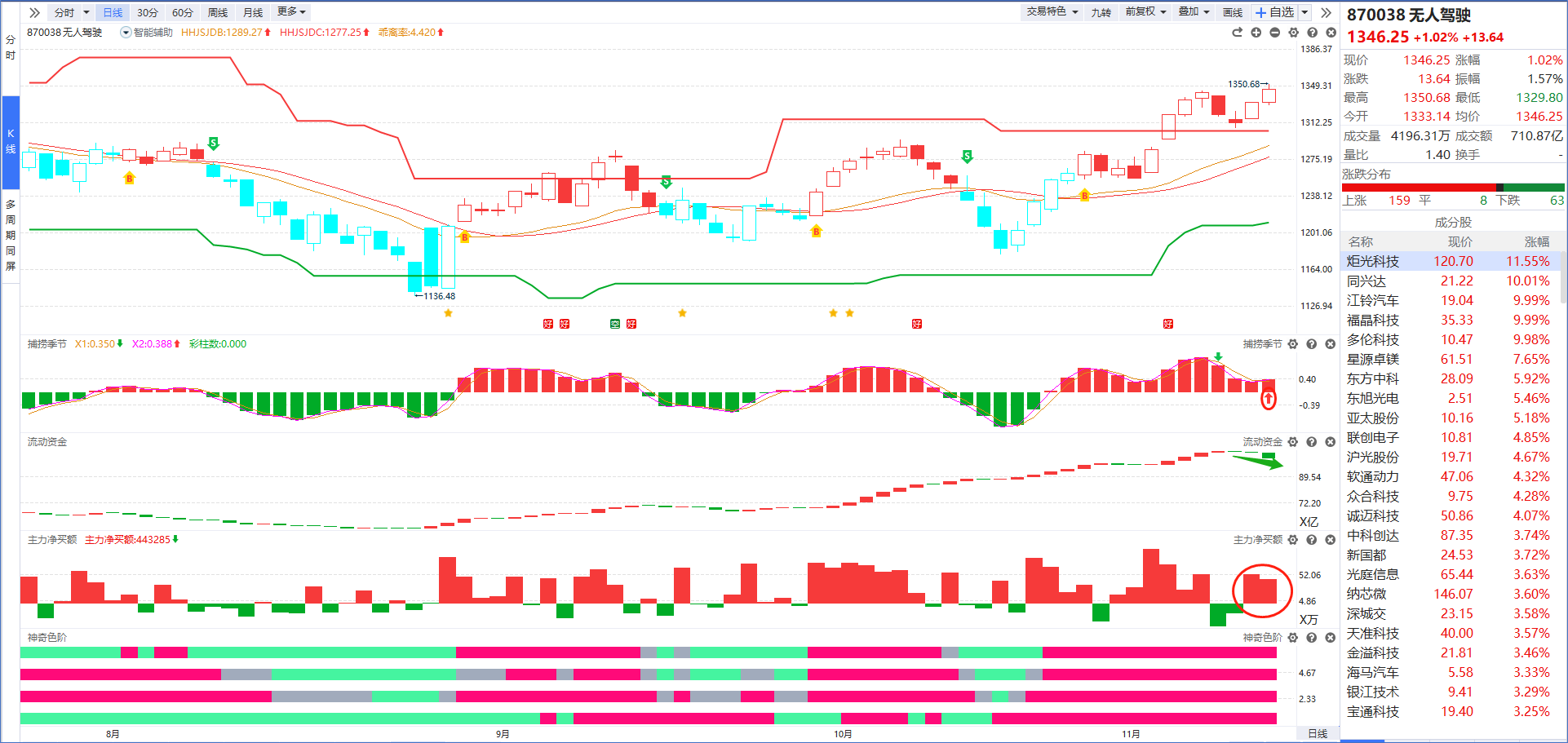Zoom in the main K-line chart
Viewport: 1568px width, 743px height.
pyautogui.click(x=1256, y=33)
